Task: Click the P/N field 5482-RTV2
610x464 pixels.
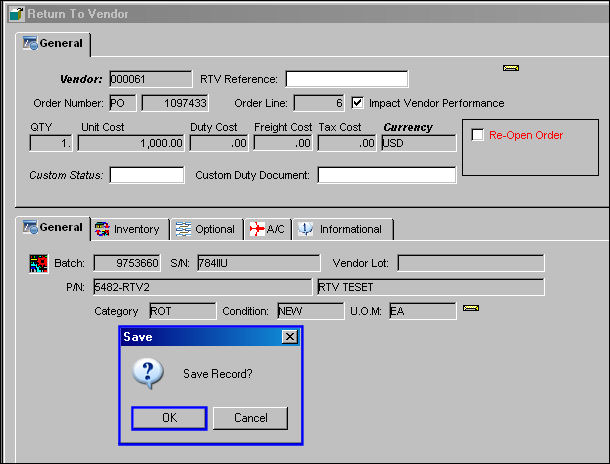Action: (203, 287)
